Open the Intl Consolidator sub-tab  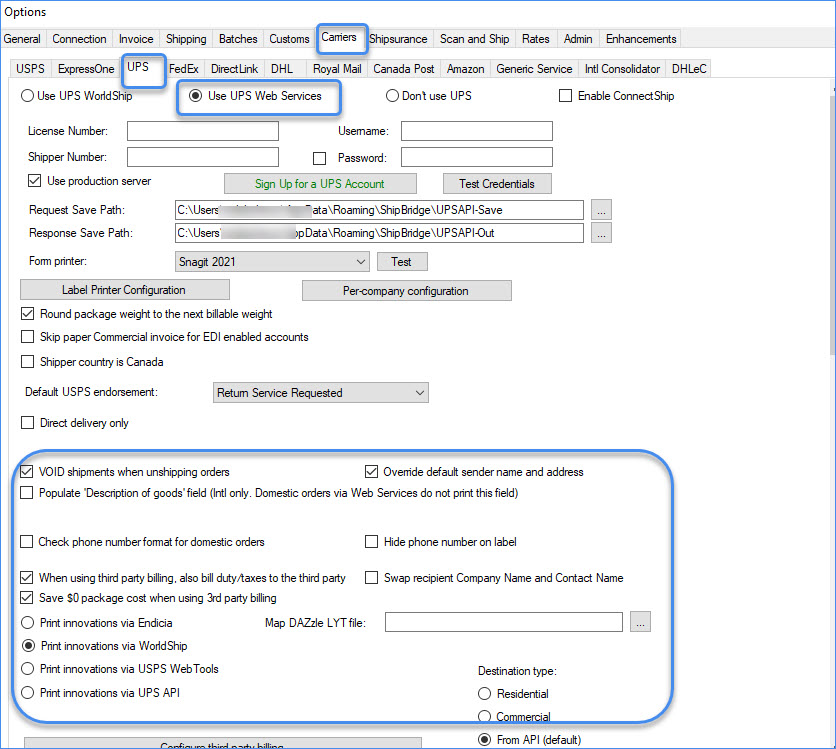point(622,69)
